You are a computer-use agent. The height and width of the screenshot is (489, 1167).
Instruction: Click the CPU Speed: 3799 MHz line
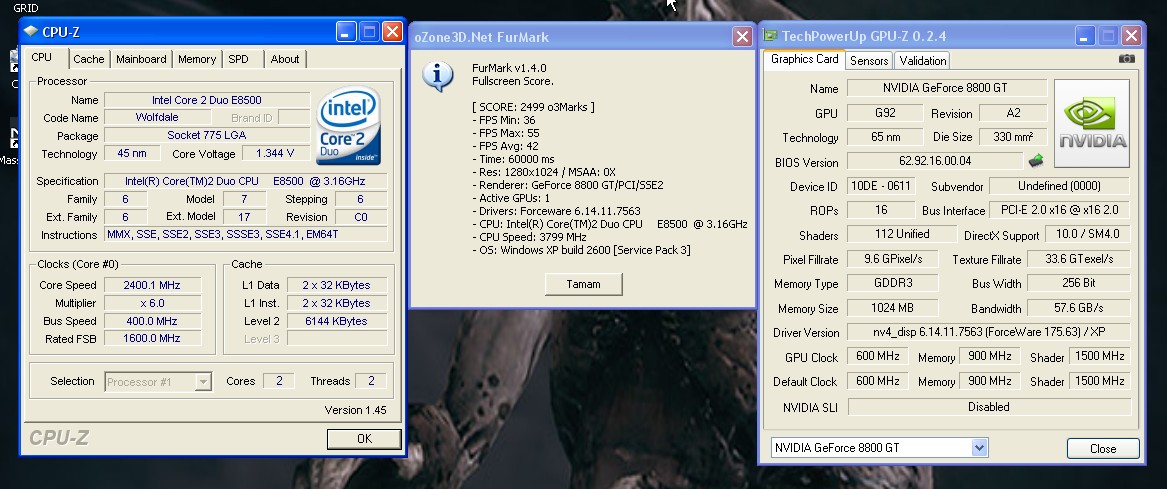click(529, 237)
